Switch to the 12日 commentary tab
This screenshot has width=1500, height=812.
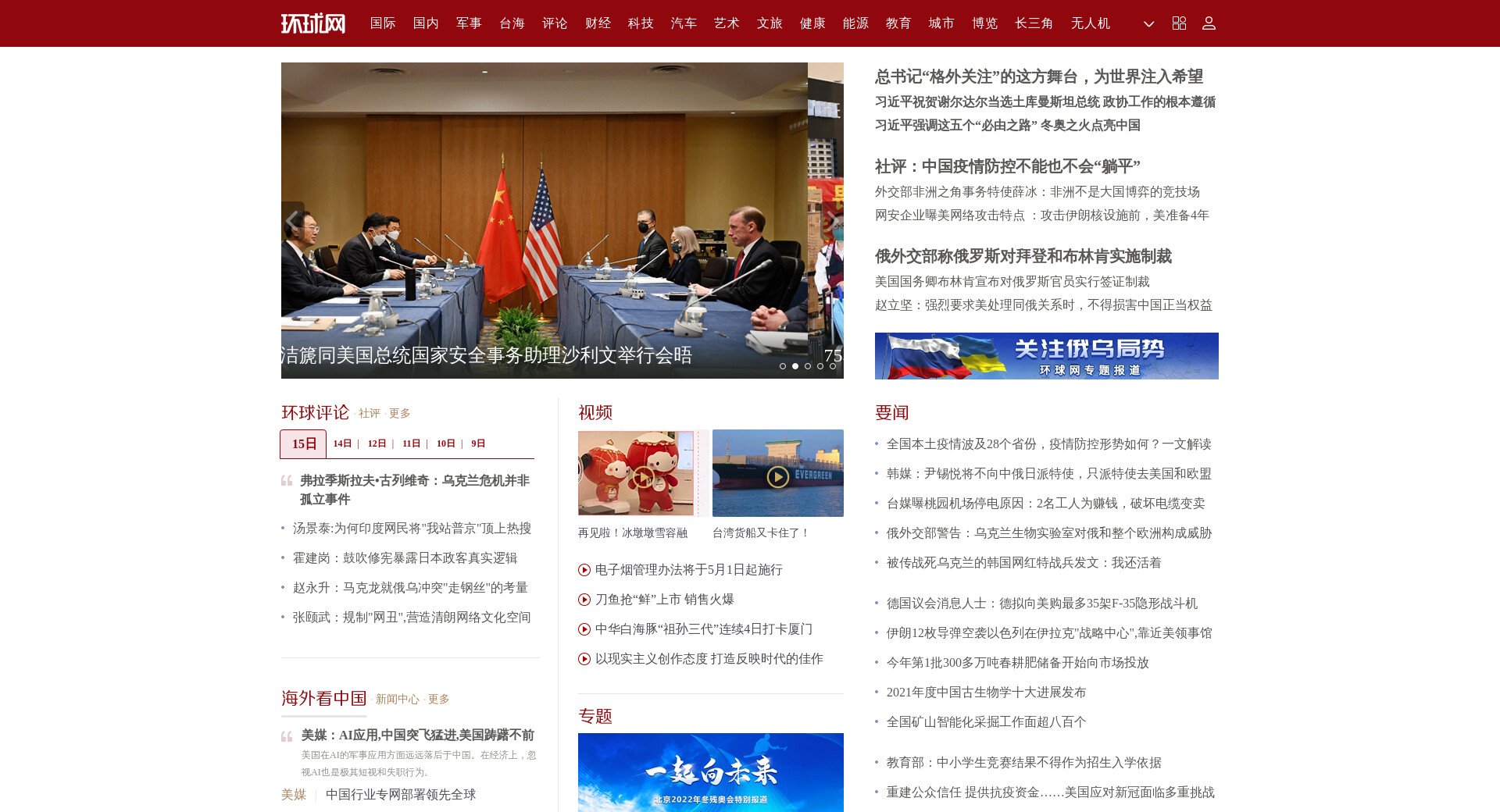click(x=377, y=443)
